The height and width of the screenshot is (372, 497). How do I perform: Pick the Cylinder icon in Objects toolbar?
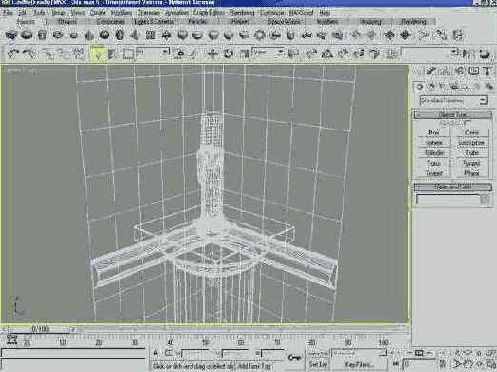coord(42,35)
